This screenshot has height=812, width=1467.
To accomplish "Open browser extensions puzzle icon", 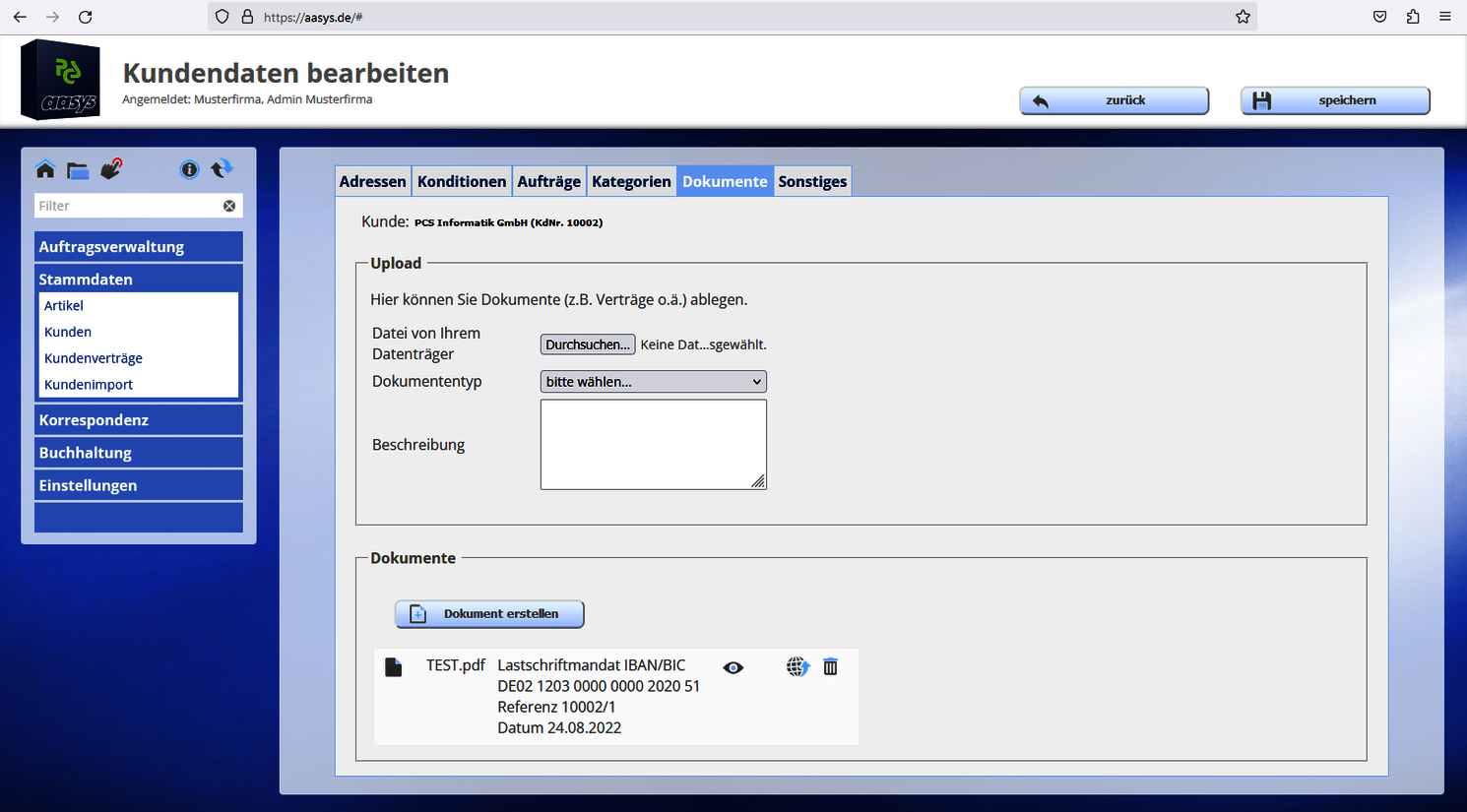I will [x=1413, y=17].
